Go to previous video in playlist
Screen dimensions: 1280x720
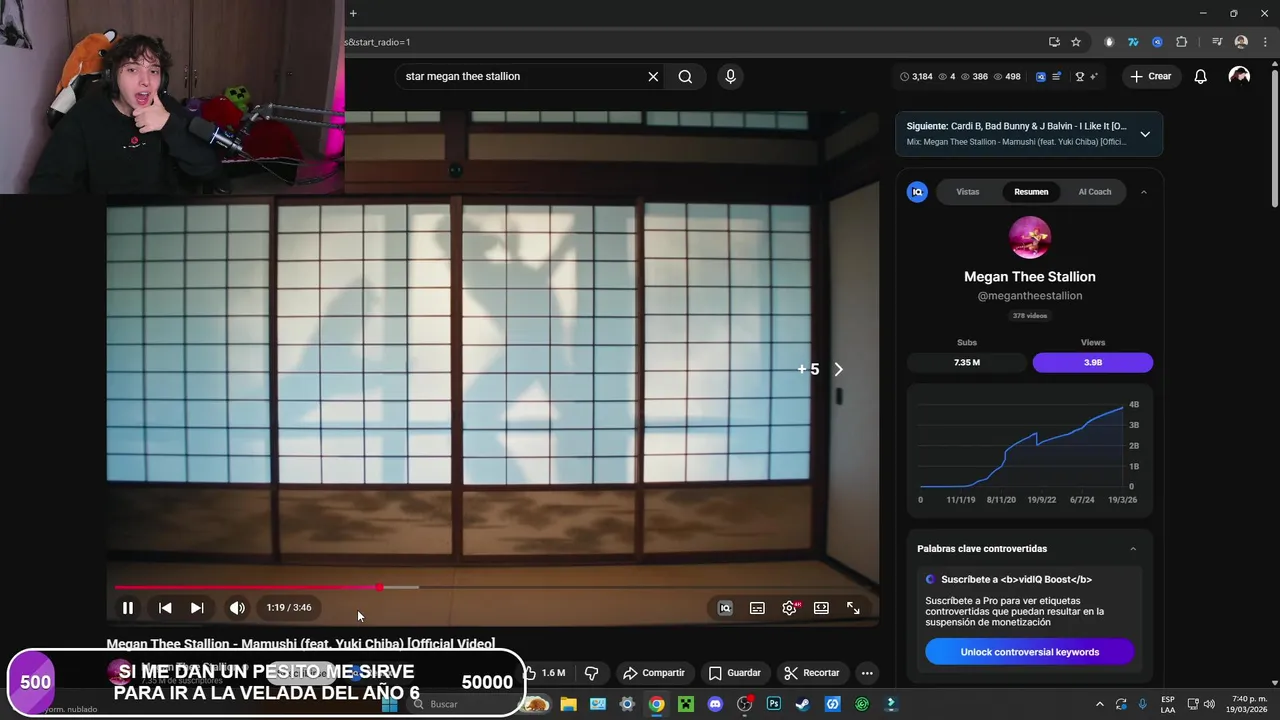click(165, 608)
